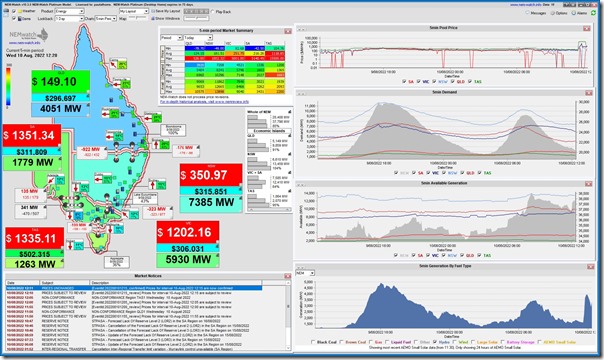Image resolution: width=604 pixels, height=360 pixels.
Task: Select the highlighted Prices Unchanged notice row
Action: pyautogui.click(x=134, y=288)
